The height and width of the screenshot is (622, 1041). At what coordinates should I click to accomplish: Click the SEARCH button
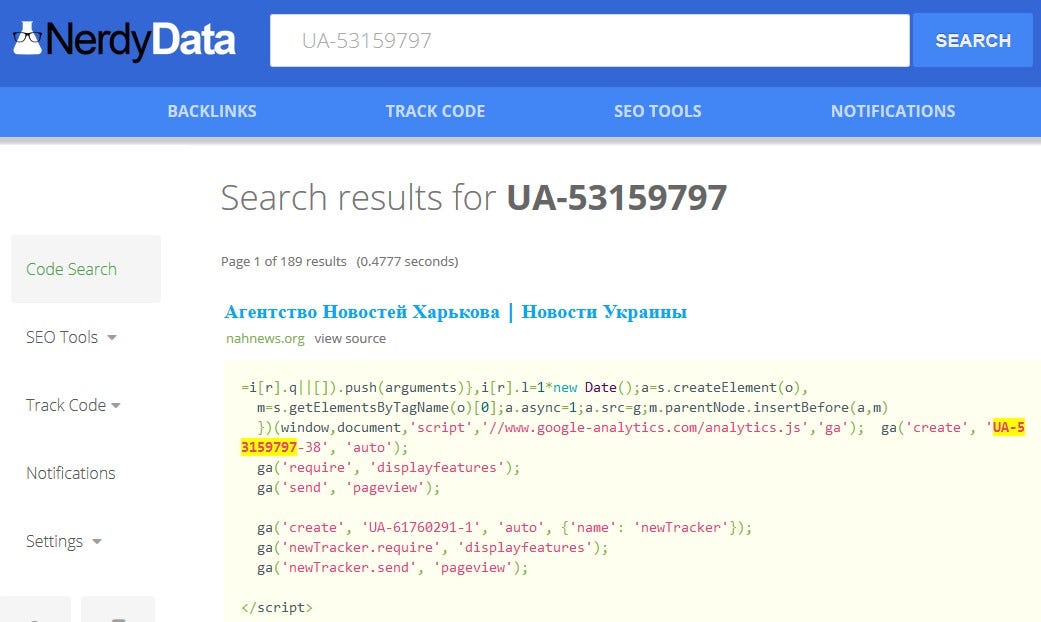(x=973, y=40)
